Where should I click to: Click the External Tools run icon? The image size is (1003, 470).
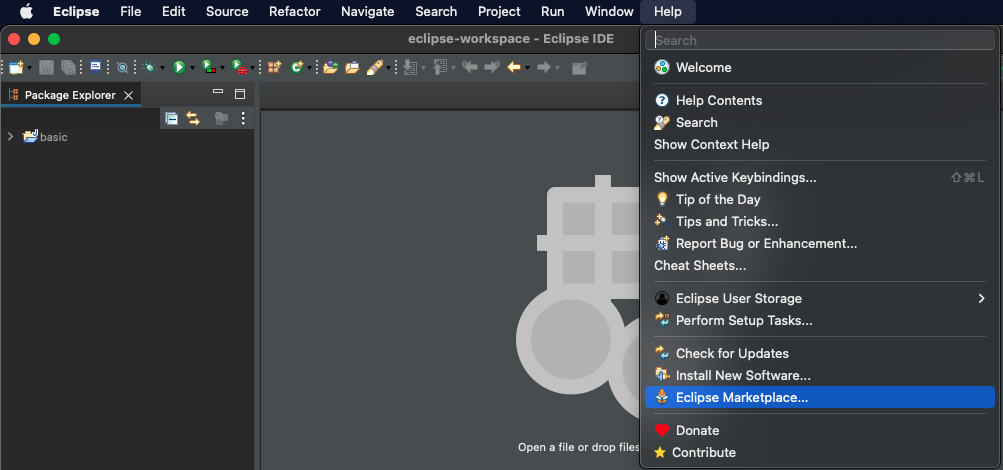pos(239,67)
